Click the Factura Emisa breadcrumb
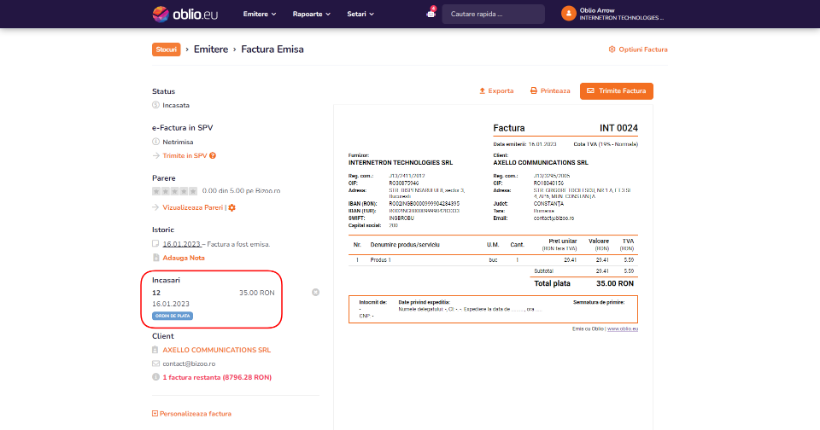This screenshot has width=820, height=430. click(272, 49)
